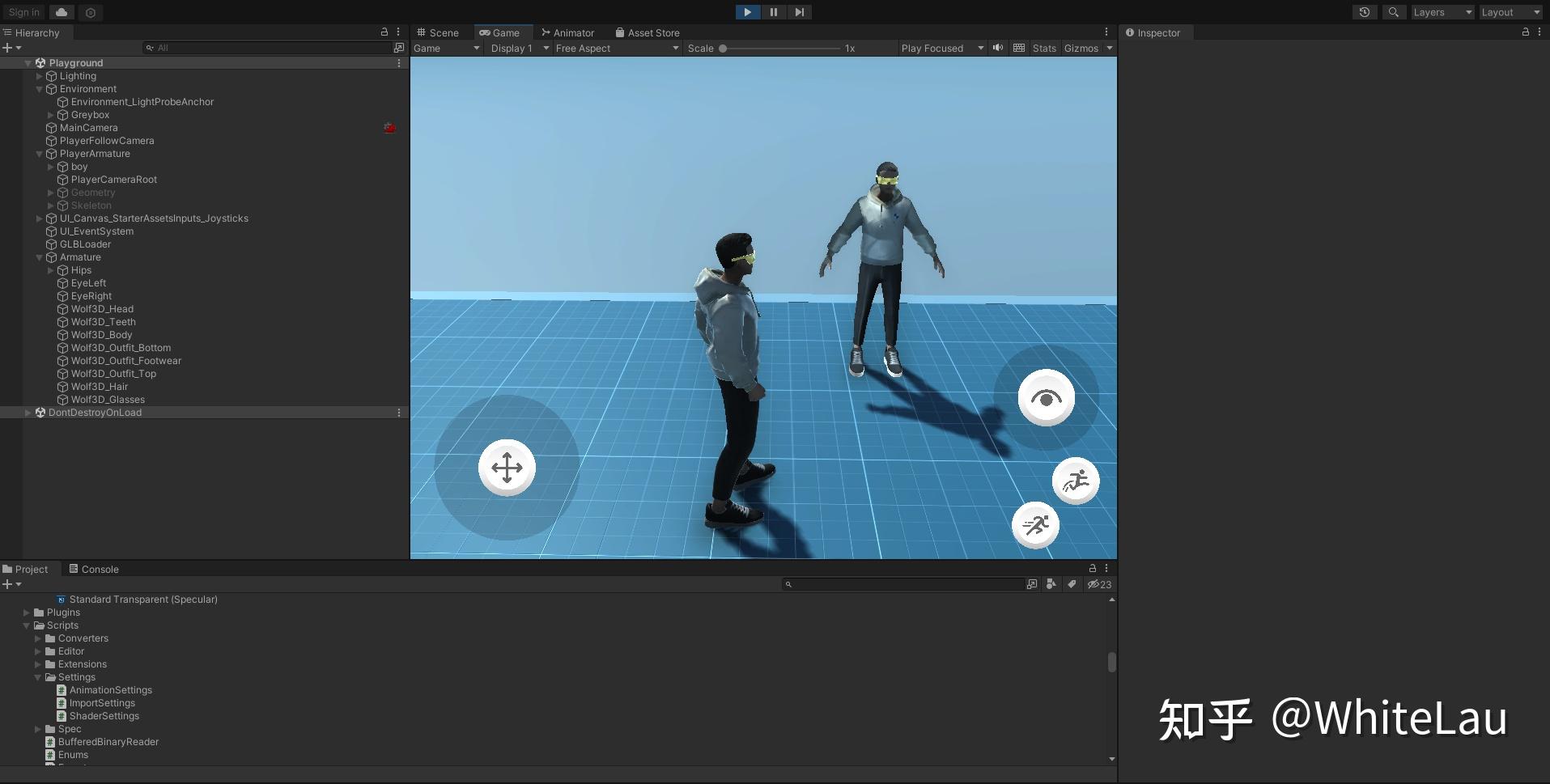Toggle mute audio in Game view

tap(998, 48)
